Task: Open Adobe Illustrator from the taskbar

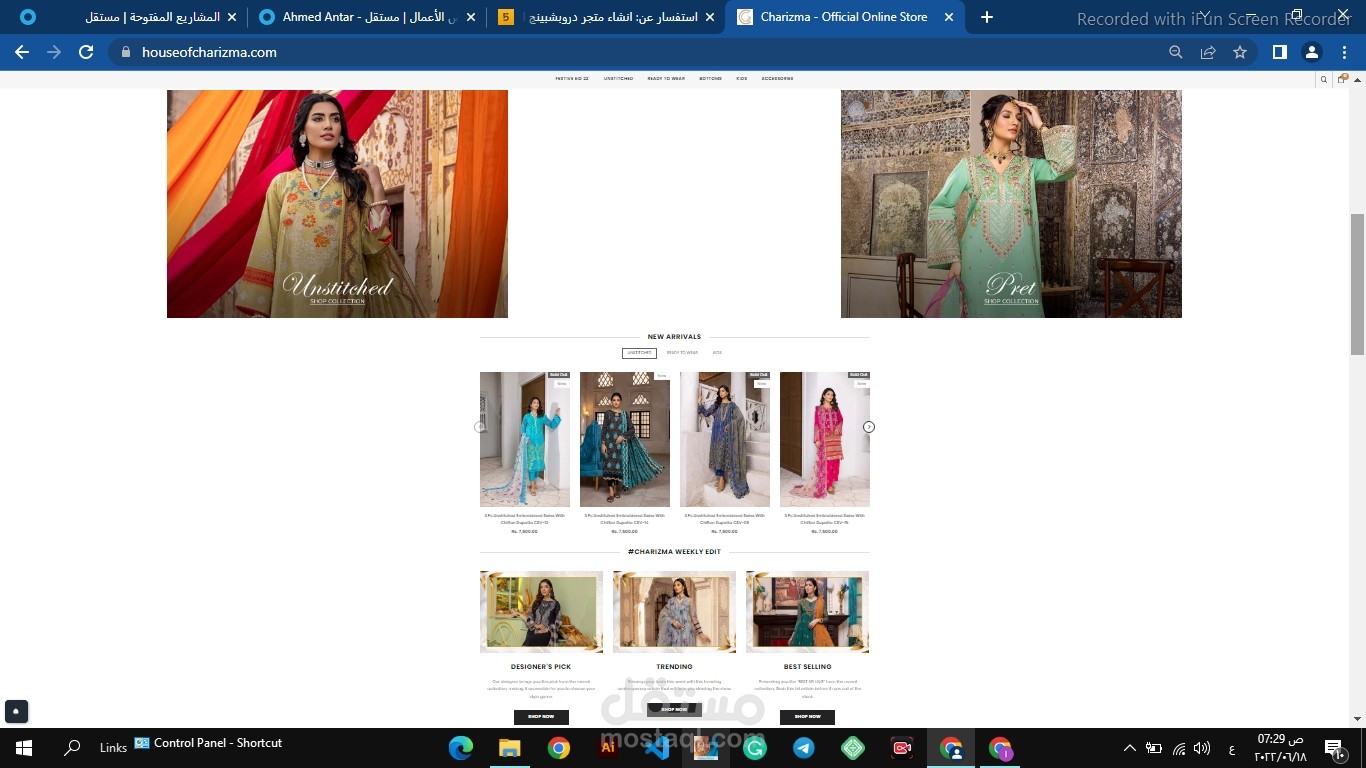Action: click(608, 747)
